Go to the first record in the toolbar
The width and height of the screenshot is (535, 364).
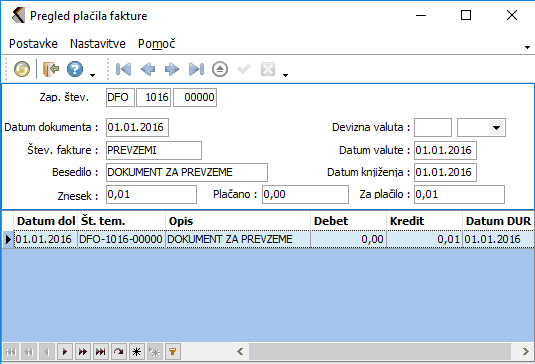click(123, 69)
